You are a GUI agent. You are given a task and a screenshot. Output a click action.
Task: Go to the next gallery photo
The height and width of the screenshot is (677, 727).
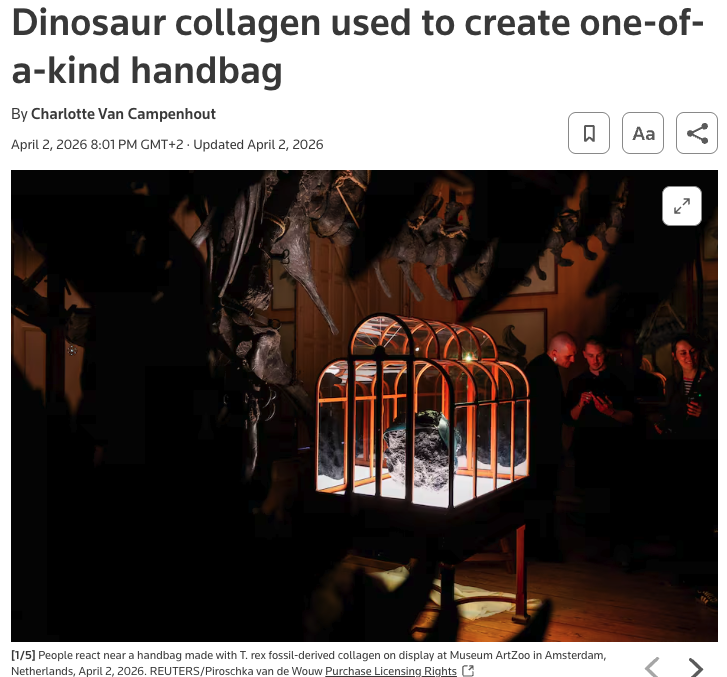click(x=695, y=668)
